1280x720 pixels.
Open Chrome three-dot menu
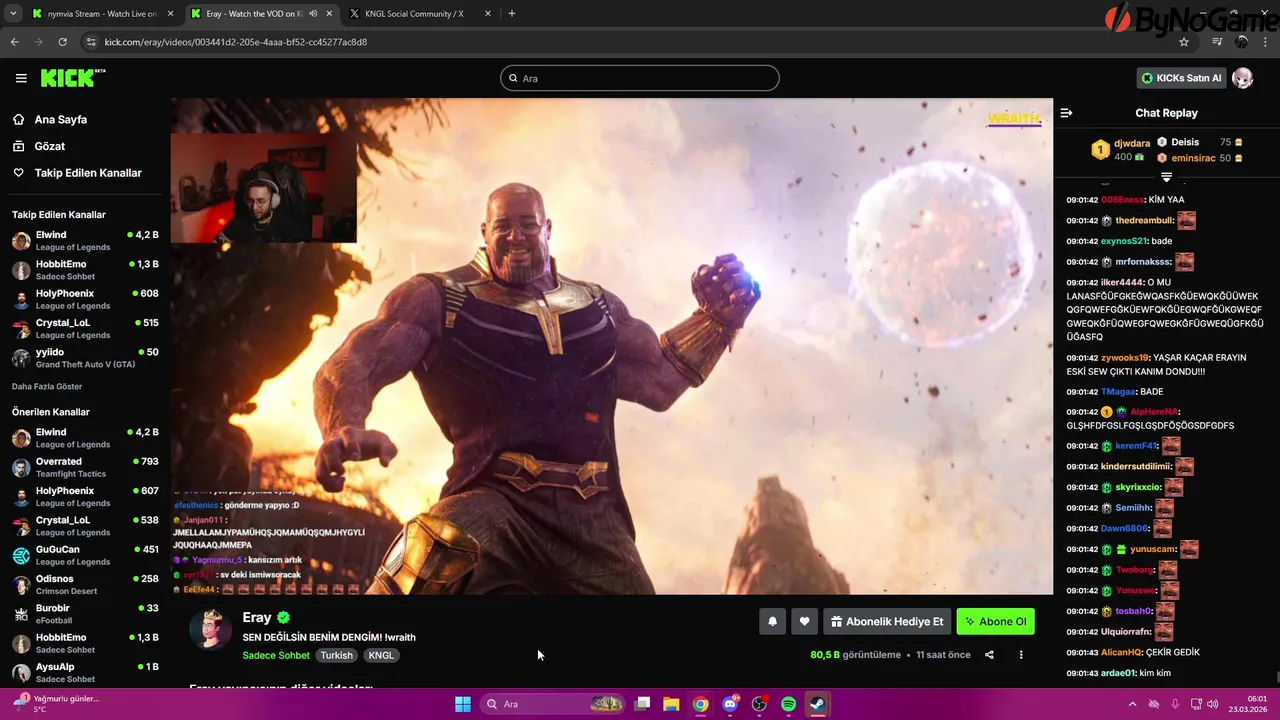click(1266, 42)
